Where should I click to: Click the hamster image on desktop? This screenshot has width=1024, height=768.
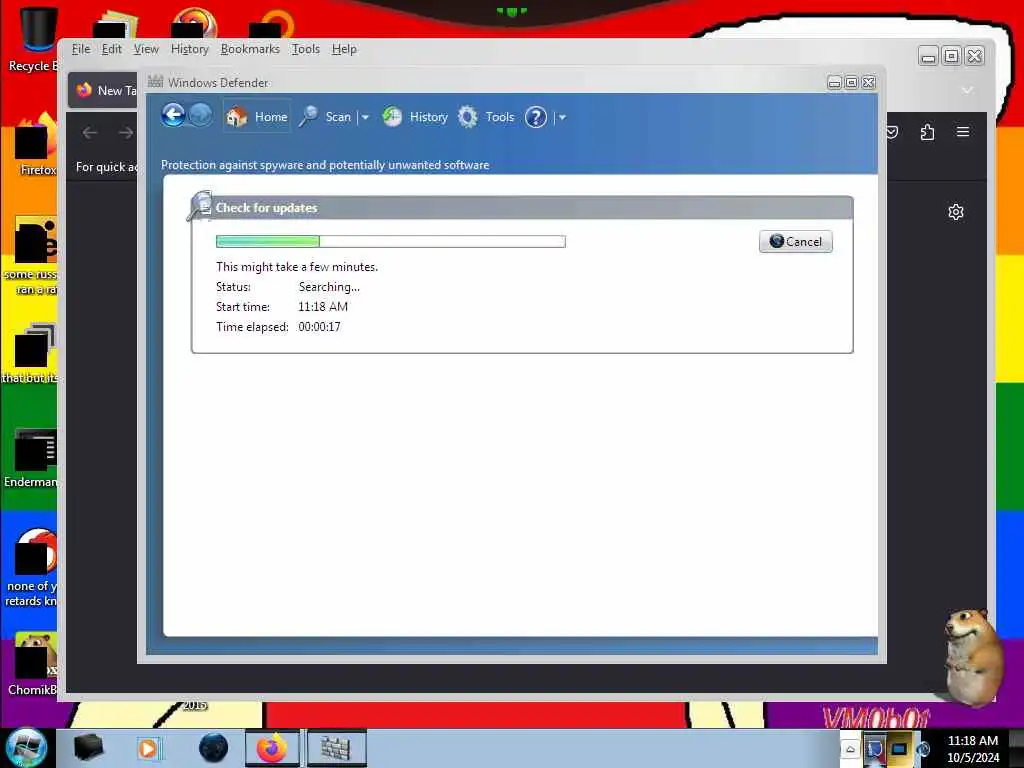click(x=972, y=657)
